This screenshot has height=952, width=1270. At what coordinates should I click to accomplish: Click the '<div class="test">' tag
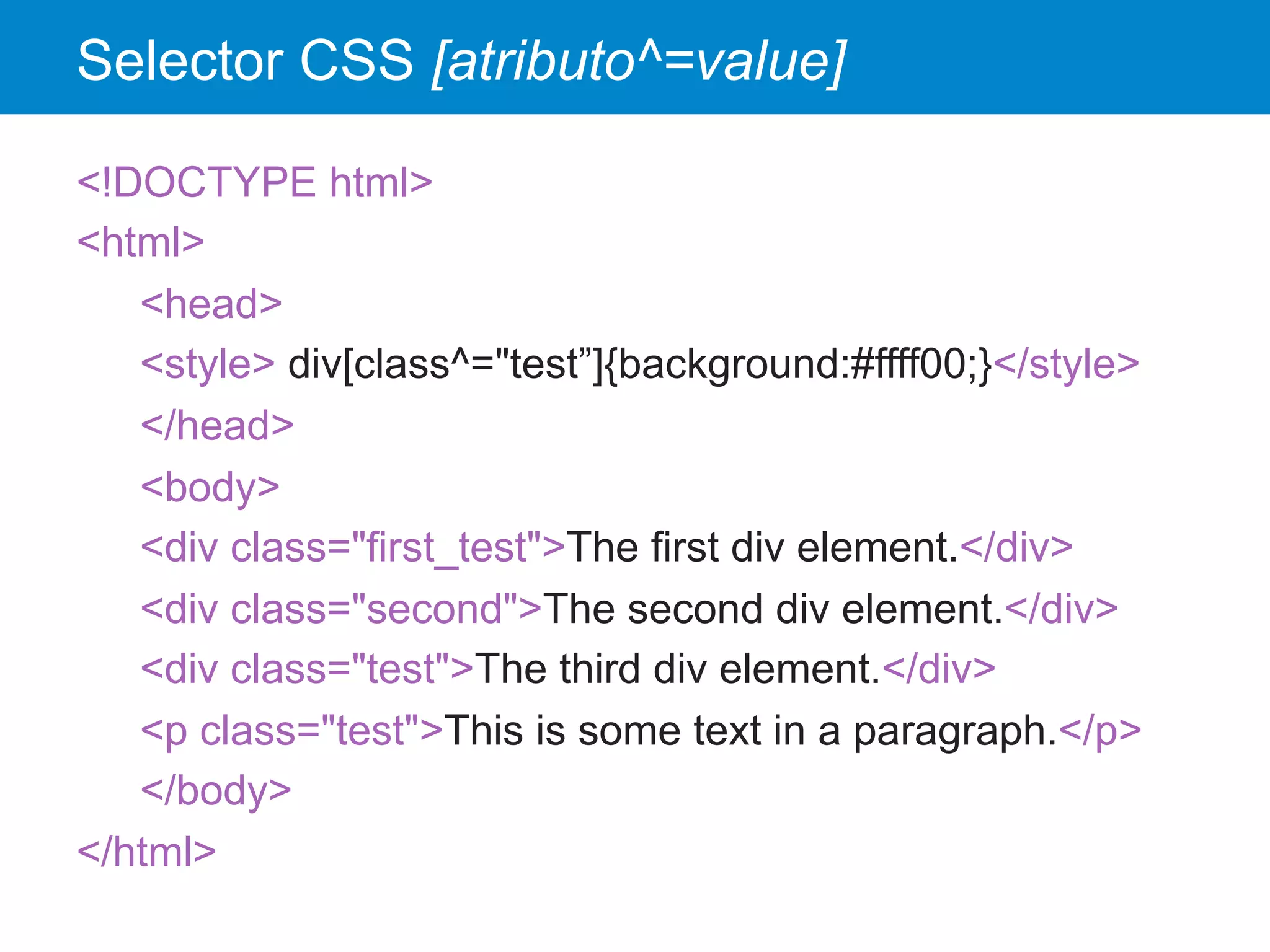[x=308, y=669]
